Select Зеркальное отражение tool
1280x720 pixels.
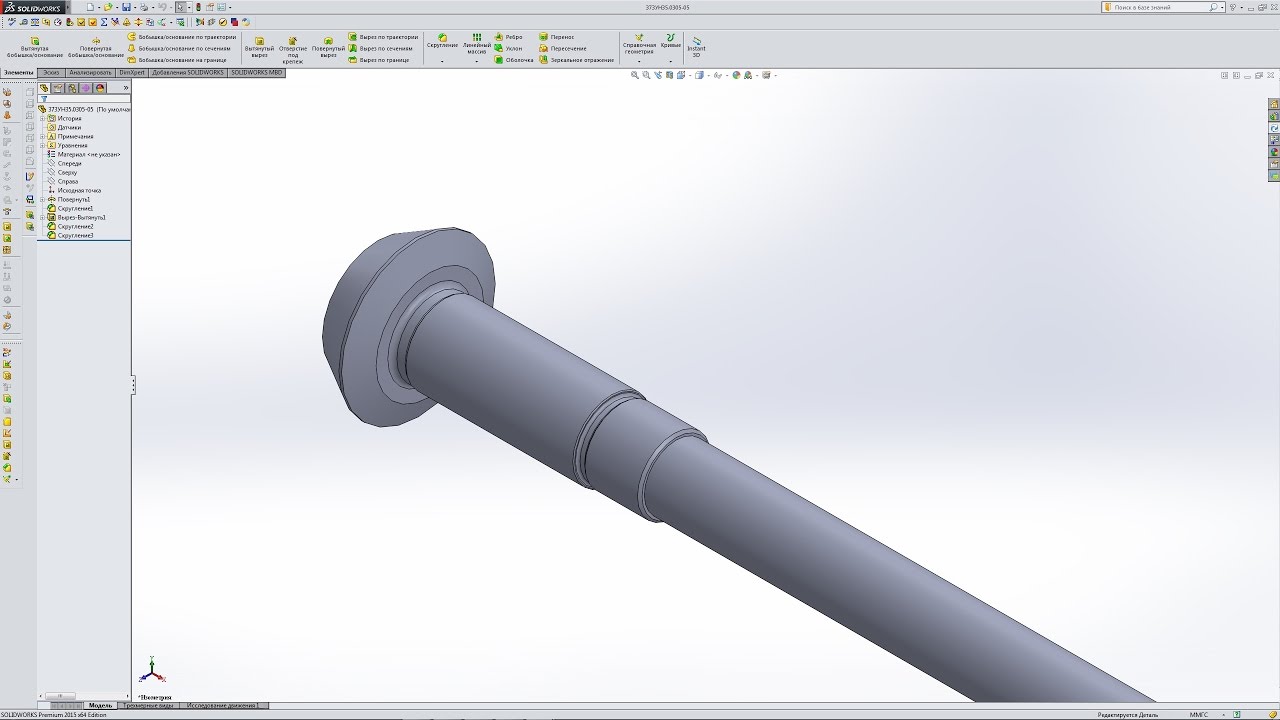(576, 60)
